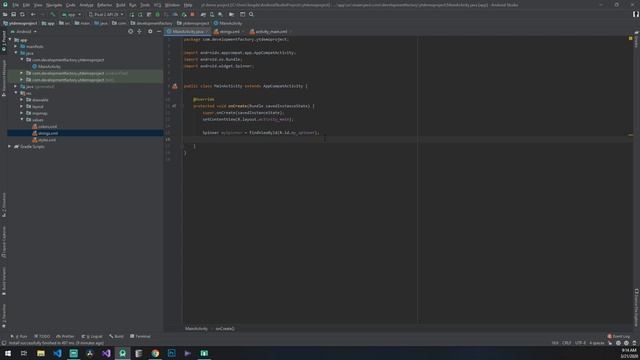640x360 pixels.
Task: Expand the manifests folder arrow
Action: coord(16,47)
